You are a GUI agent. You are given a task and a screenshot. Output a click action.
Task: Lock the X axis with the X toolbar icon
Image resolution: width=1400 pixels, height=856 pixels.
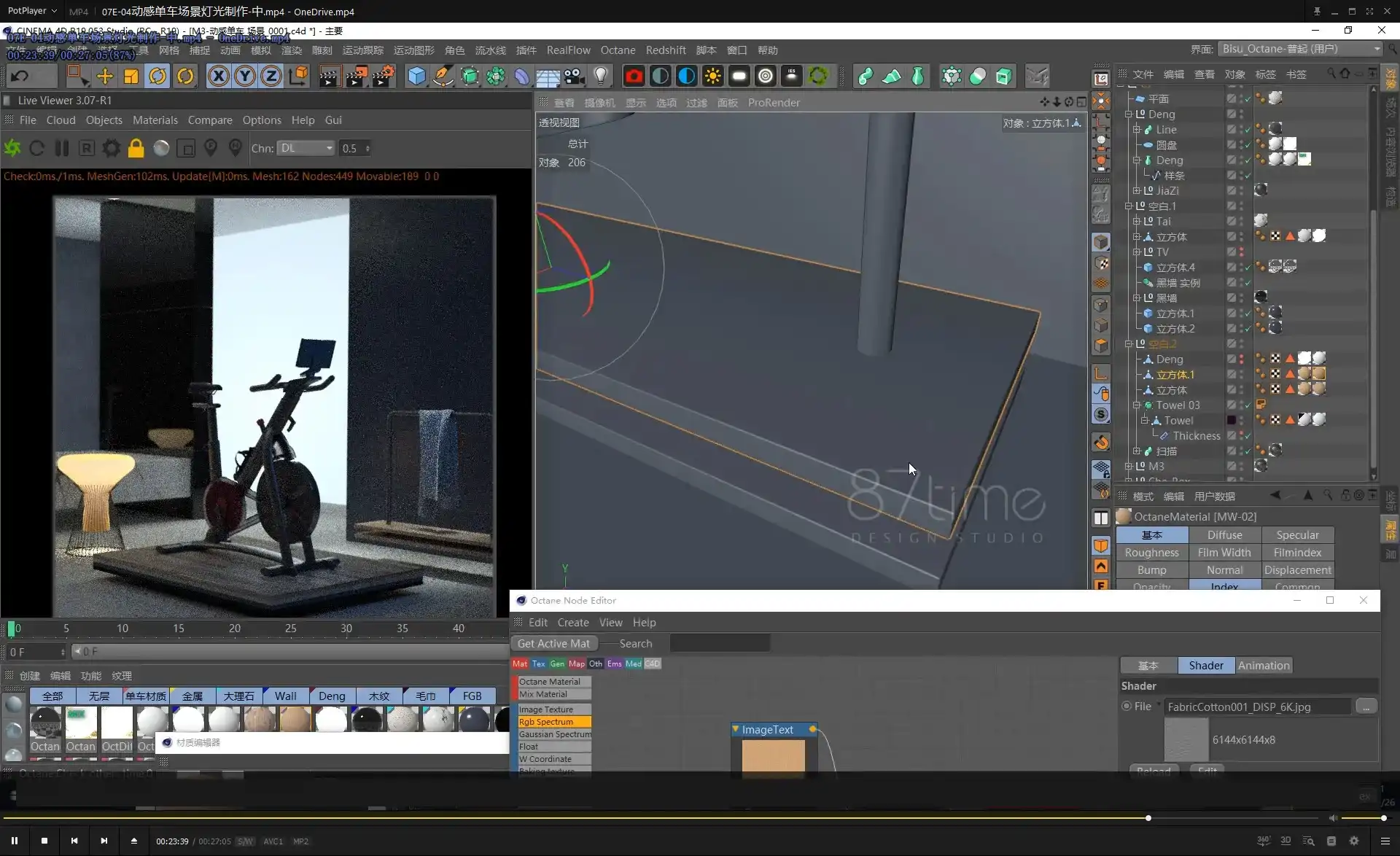click(219, 75)
